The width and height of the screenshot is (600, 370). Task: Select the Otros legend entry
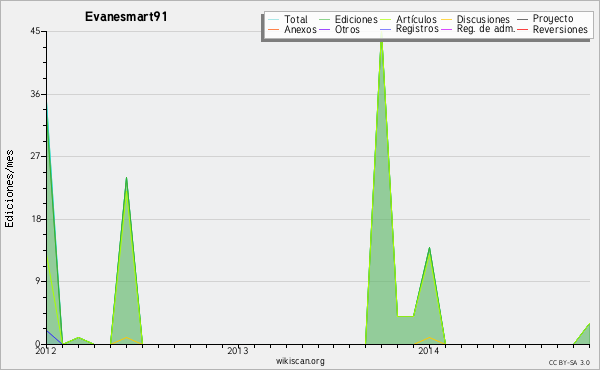pos(347,29)
